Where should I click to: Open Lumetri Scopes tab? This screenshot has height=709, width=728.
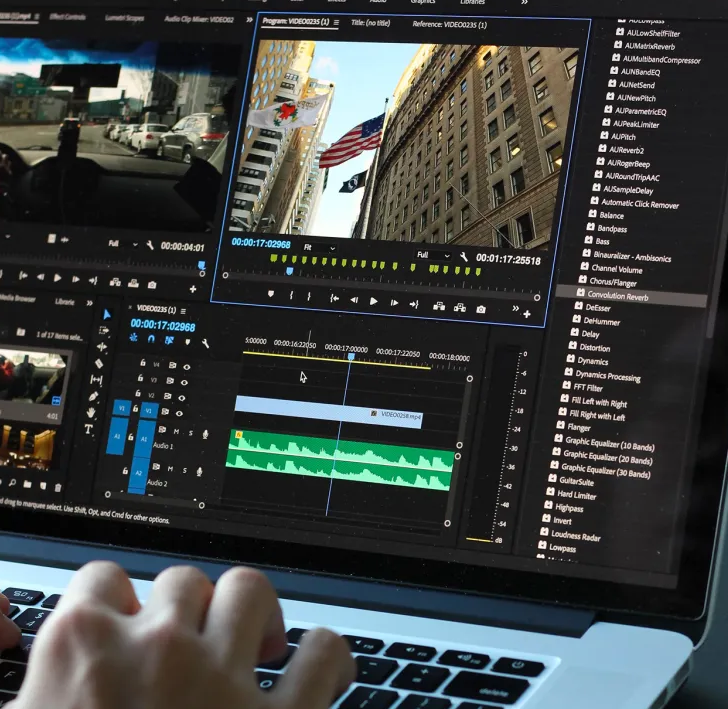124,18
